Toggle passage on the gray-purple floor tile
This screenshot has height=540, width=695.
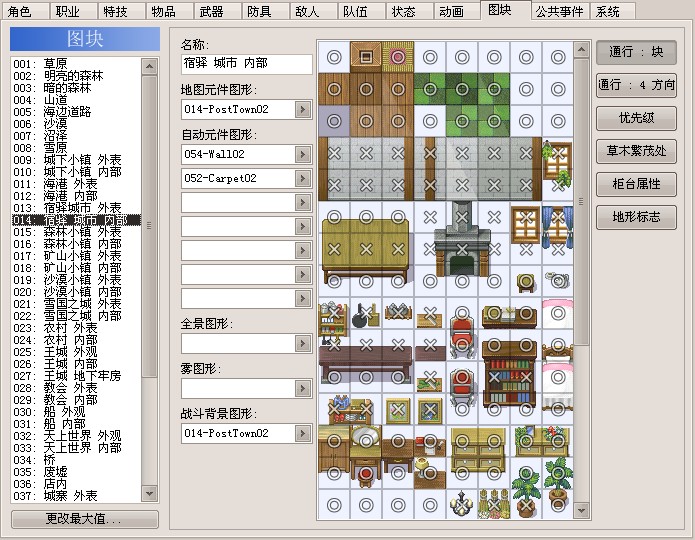pos(334,121)
